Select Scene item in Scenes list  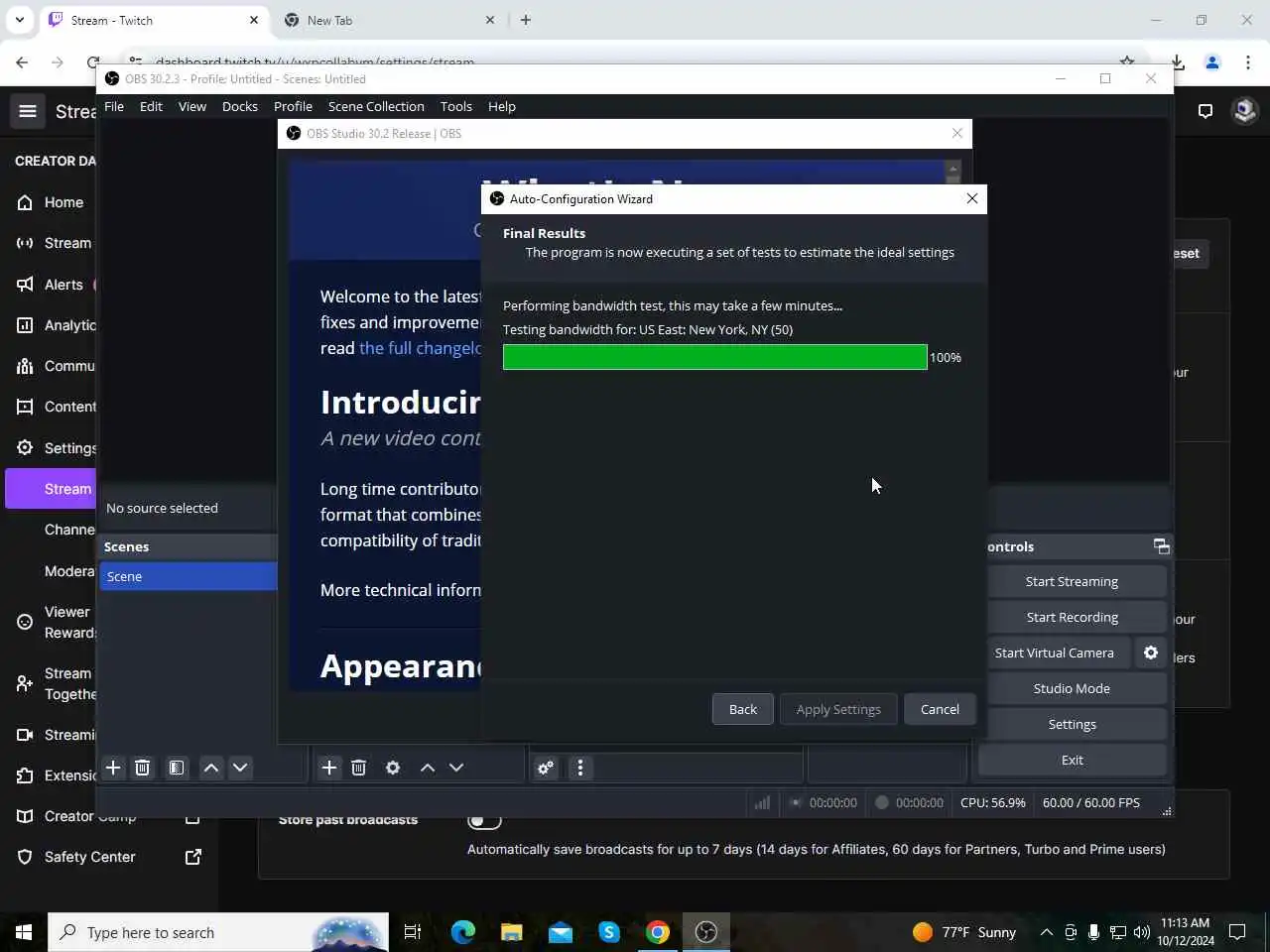pyautogui.click(x=188, y=576)
